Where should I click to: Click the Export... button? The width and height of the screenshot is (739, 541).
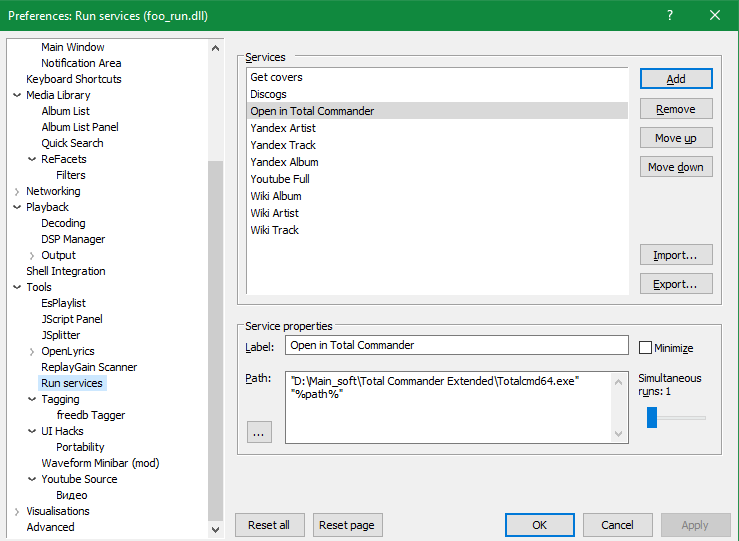(676, 284)
